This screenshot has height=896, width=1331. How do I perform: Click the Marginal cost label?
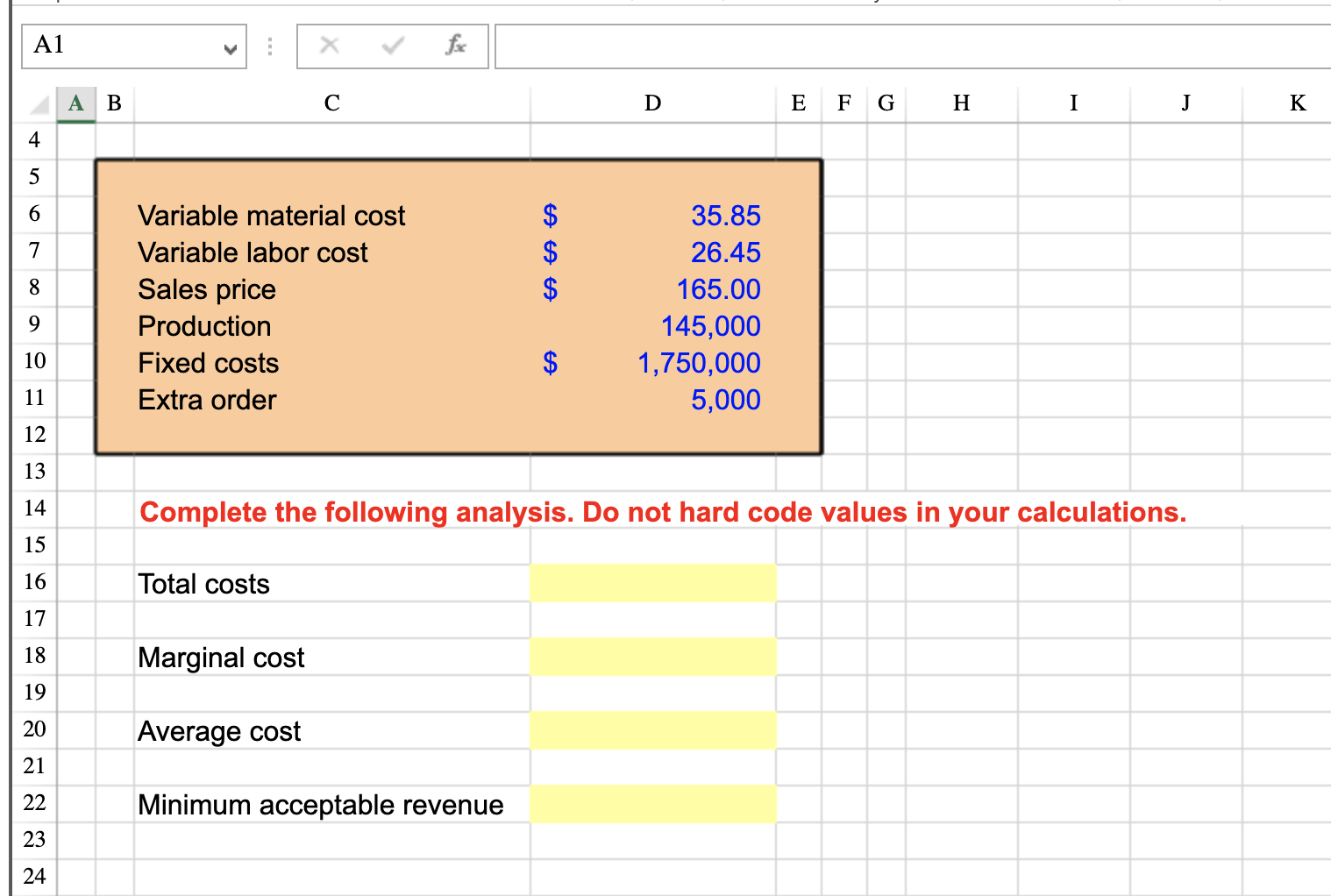click(221, 658)
